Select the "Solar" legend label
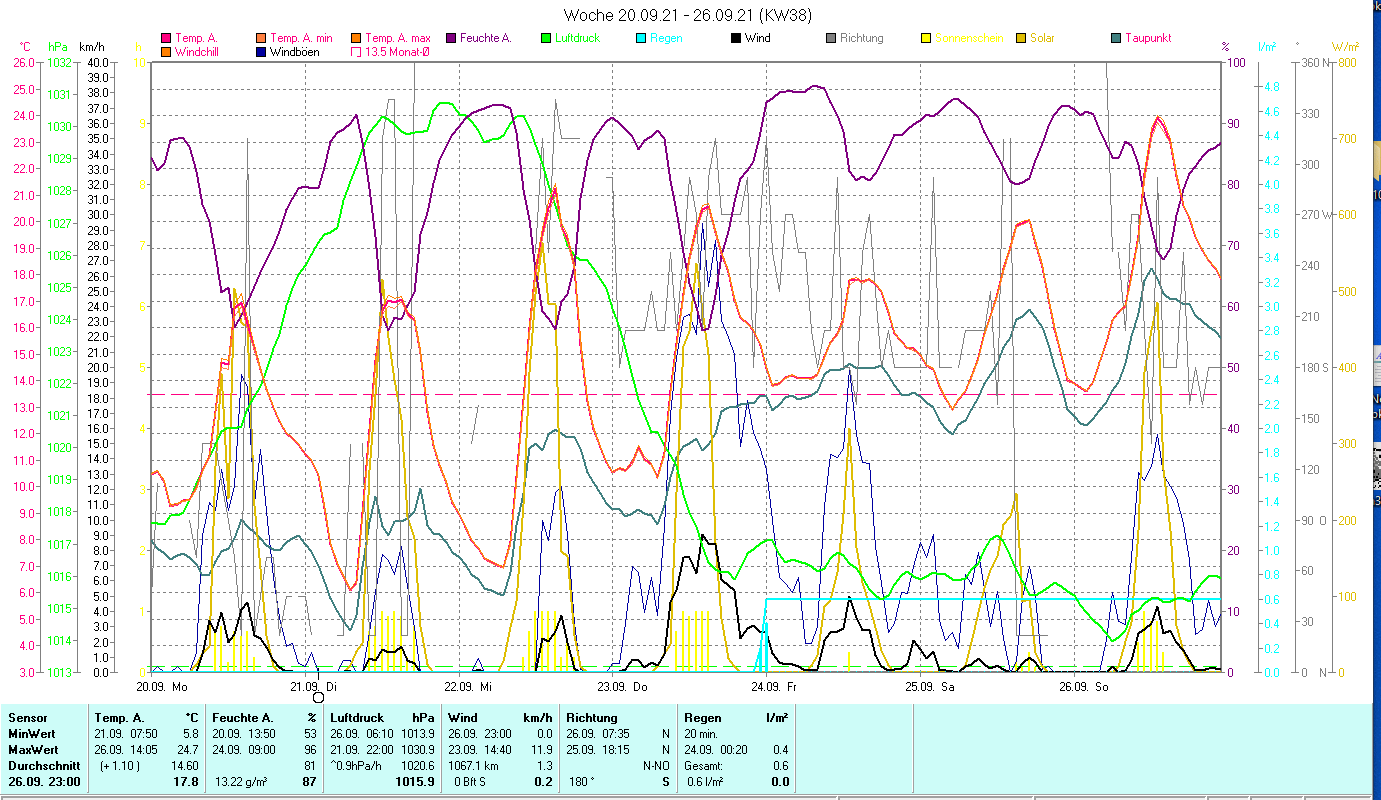 pyautogui.click(x=1042, y=38)
